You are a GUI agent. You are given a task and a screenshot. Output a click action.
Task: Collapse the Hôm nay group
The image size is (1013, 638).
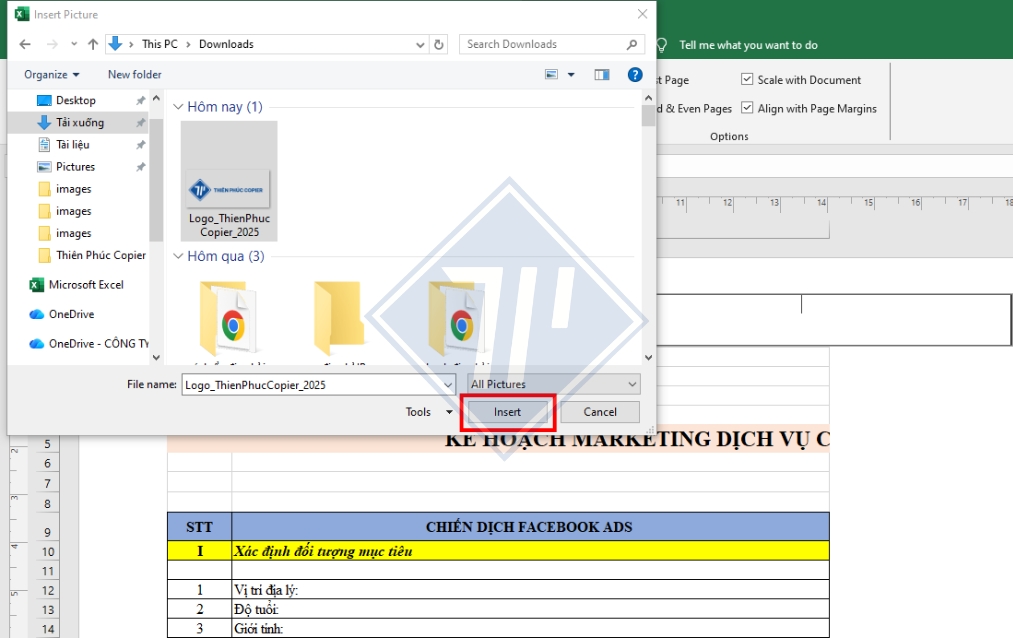tap(177, 106)
